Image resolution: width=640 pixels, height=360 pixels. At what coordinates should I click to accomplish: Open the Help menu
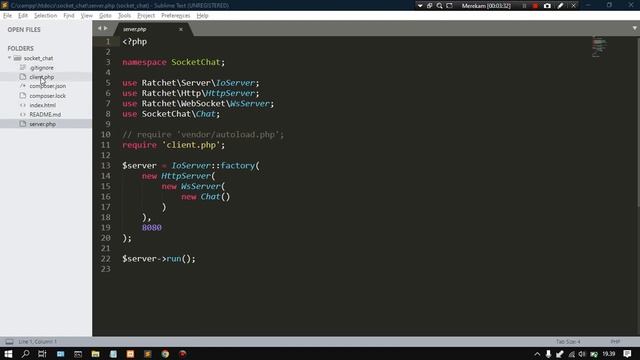pos(202,16)
